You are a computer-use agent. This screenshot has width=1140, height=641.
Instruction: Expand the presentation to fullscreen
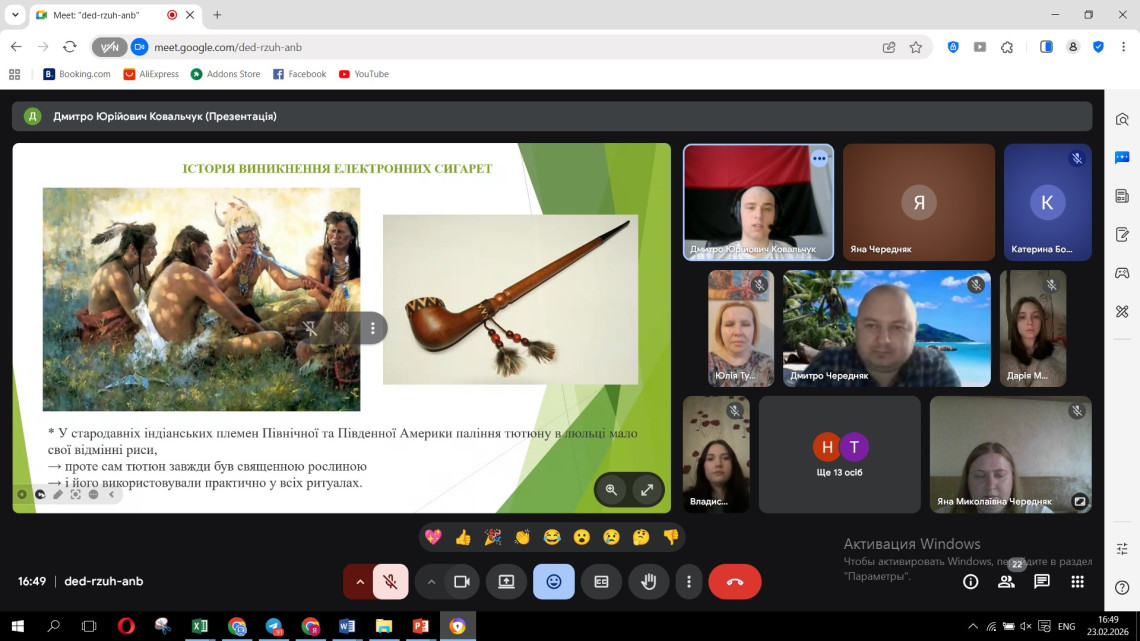click(647, 489)
